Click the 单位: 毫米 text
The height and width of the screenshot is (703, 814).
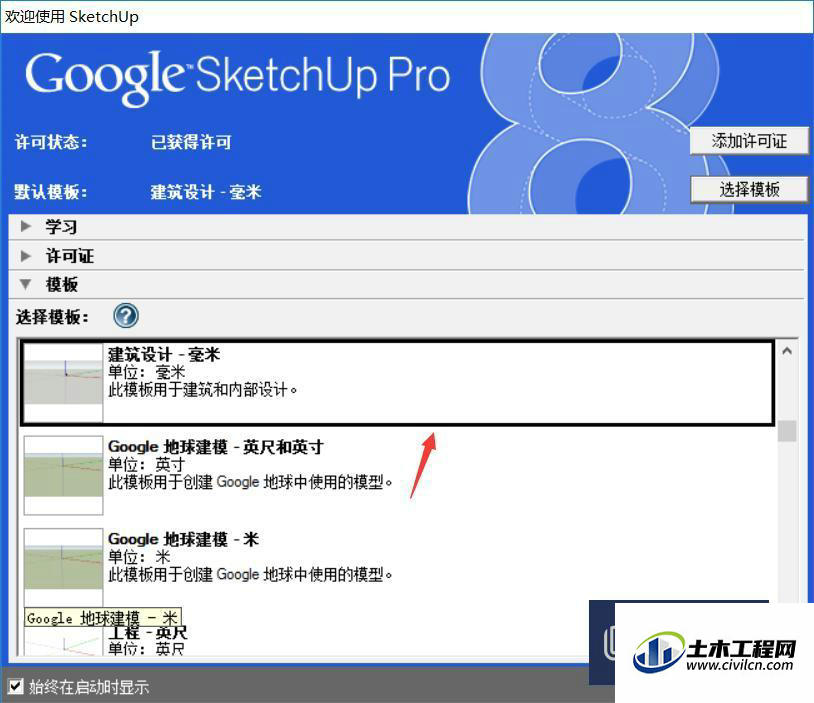click(146, 372)
